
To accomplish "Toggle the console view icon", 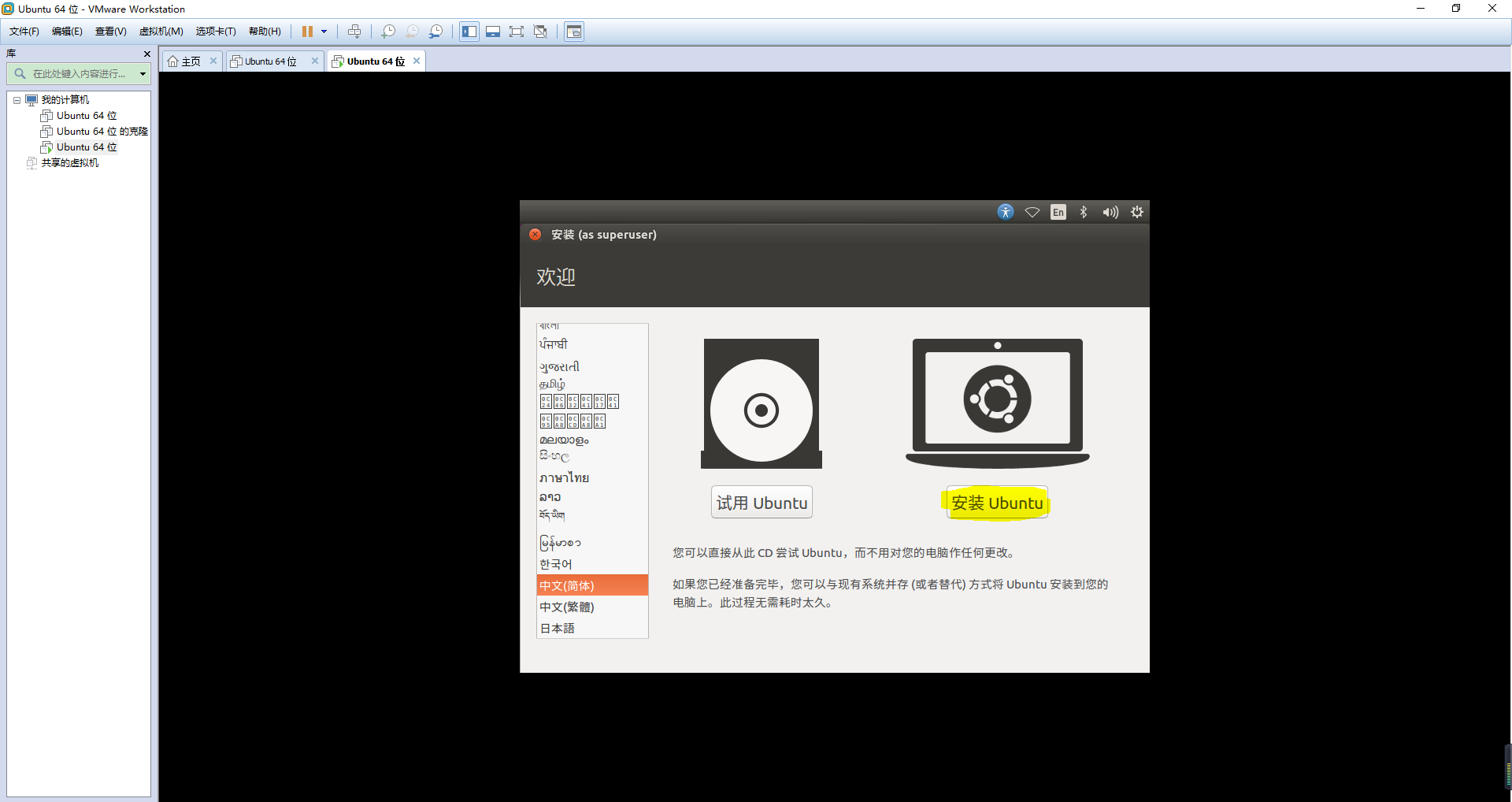I will pos(574,32).
